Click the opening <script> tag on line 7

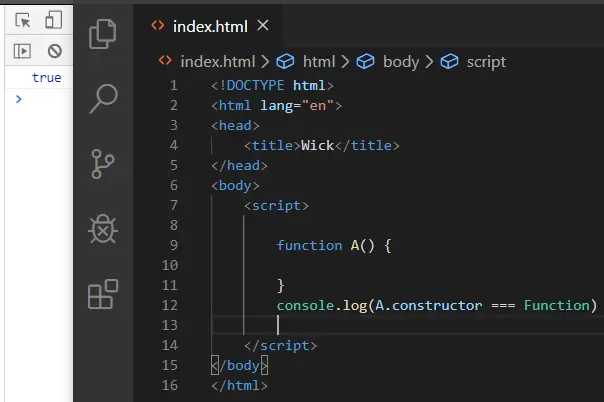coord(276,205)
